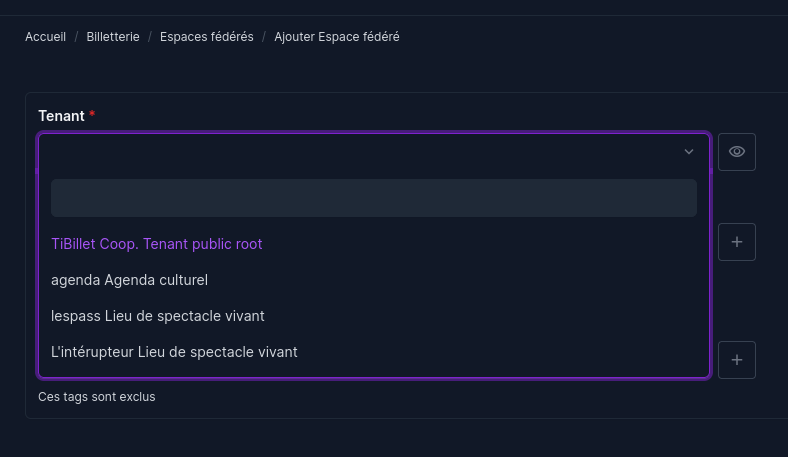Go to Accueil breadcrumb
This screenshot has height=457, width=788.
(x=45, y=37)
